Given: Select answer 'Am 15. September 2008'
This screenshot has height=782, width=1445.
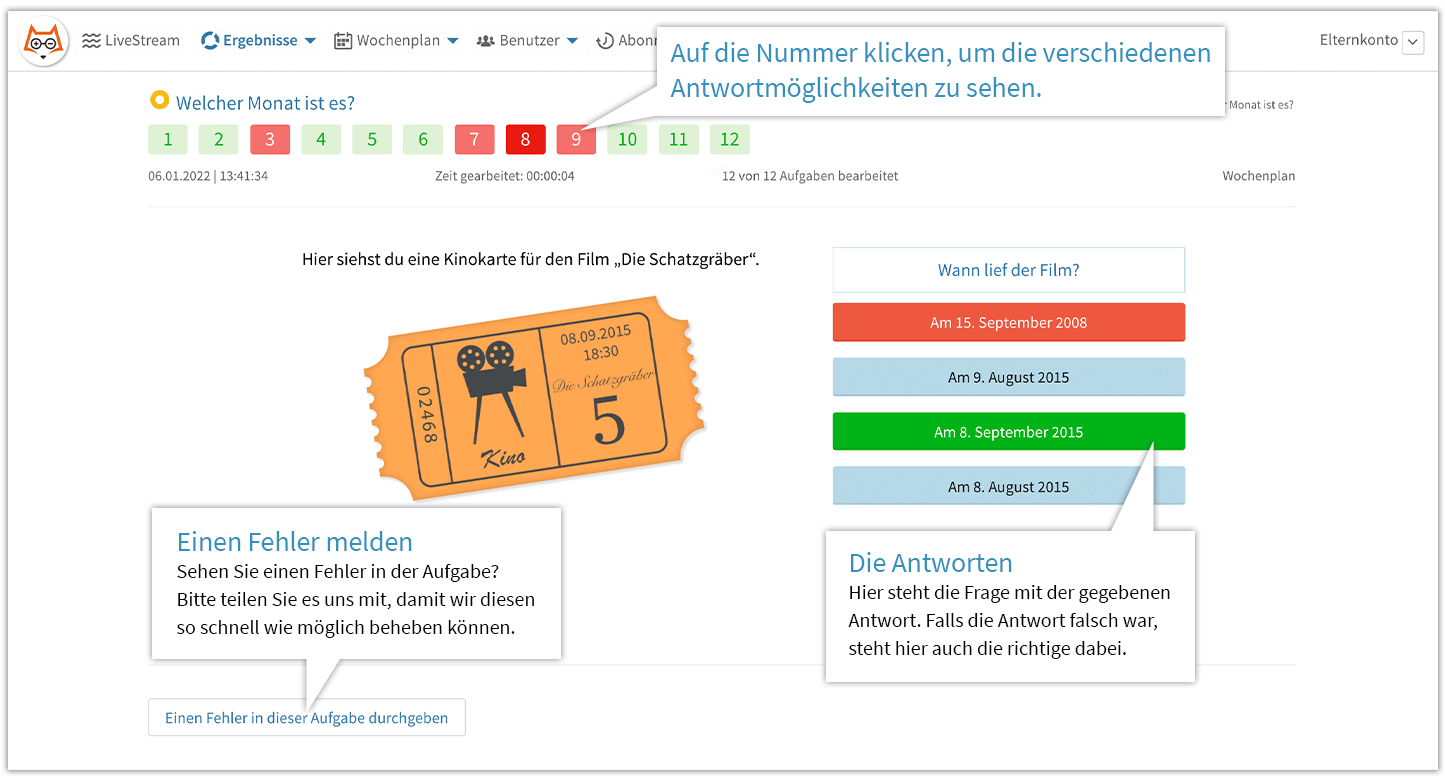Looking at the screenshot, I should point(1008,322).
